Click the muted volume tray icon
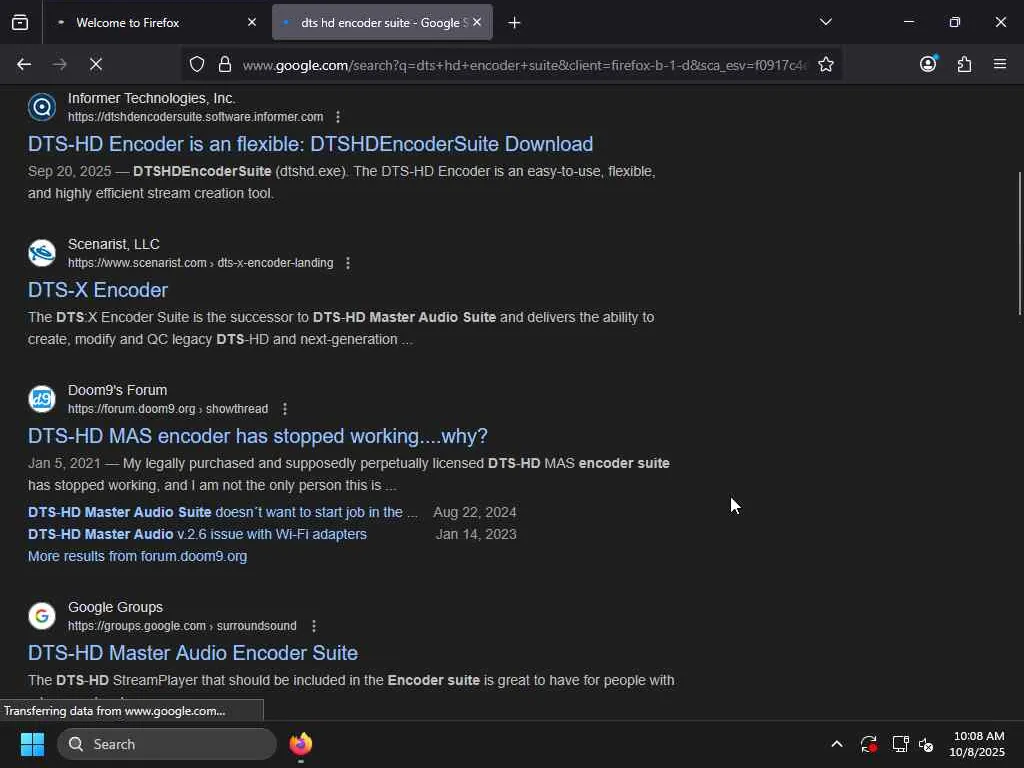1024x768 pixels. pos(926,744)
